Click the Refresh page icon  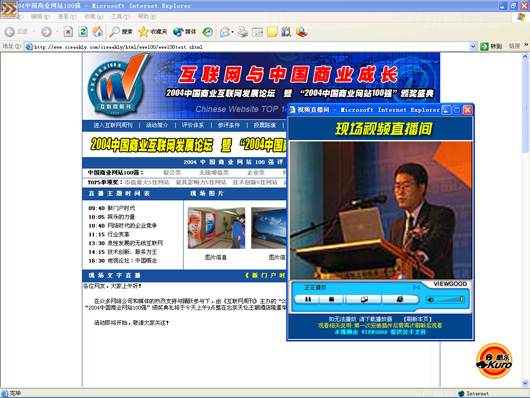(x=83, y=32)
